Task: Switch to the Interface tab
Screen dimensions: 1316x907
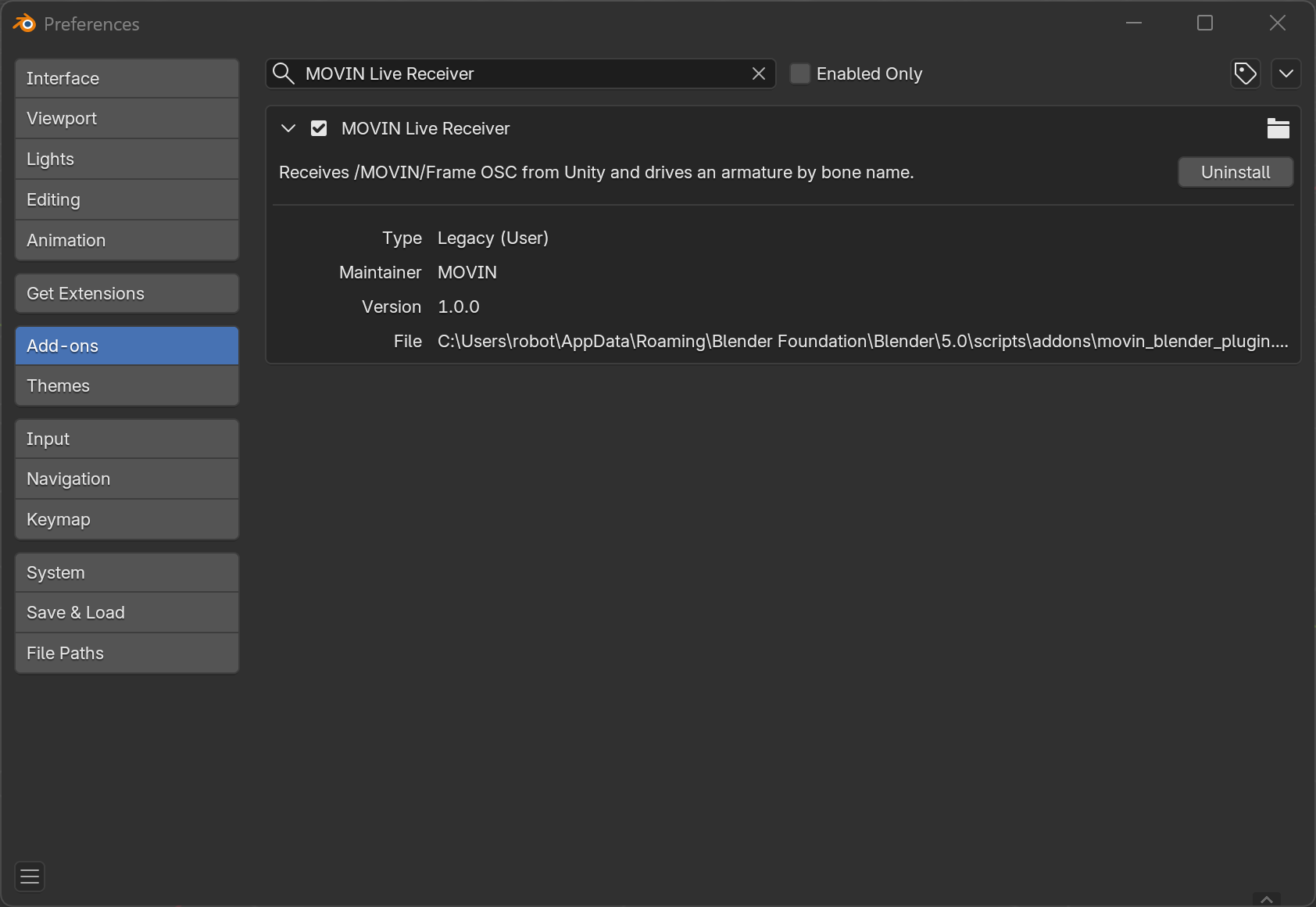Action: [127, 78]
